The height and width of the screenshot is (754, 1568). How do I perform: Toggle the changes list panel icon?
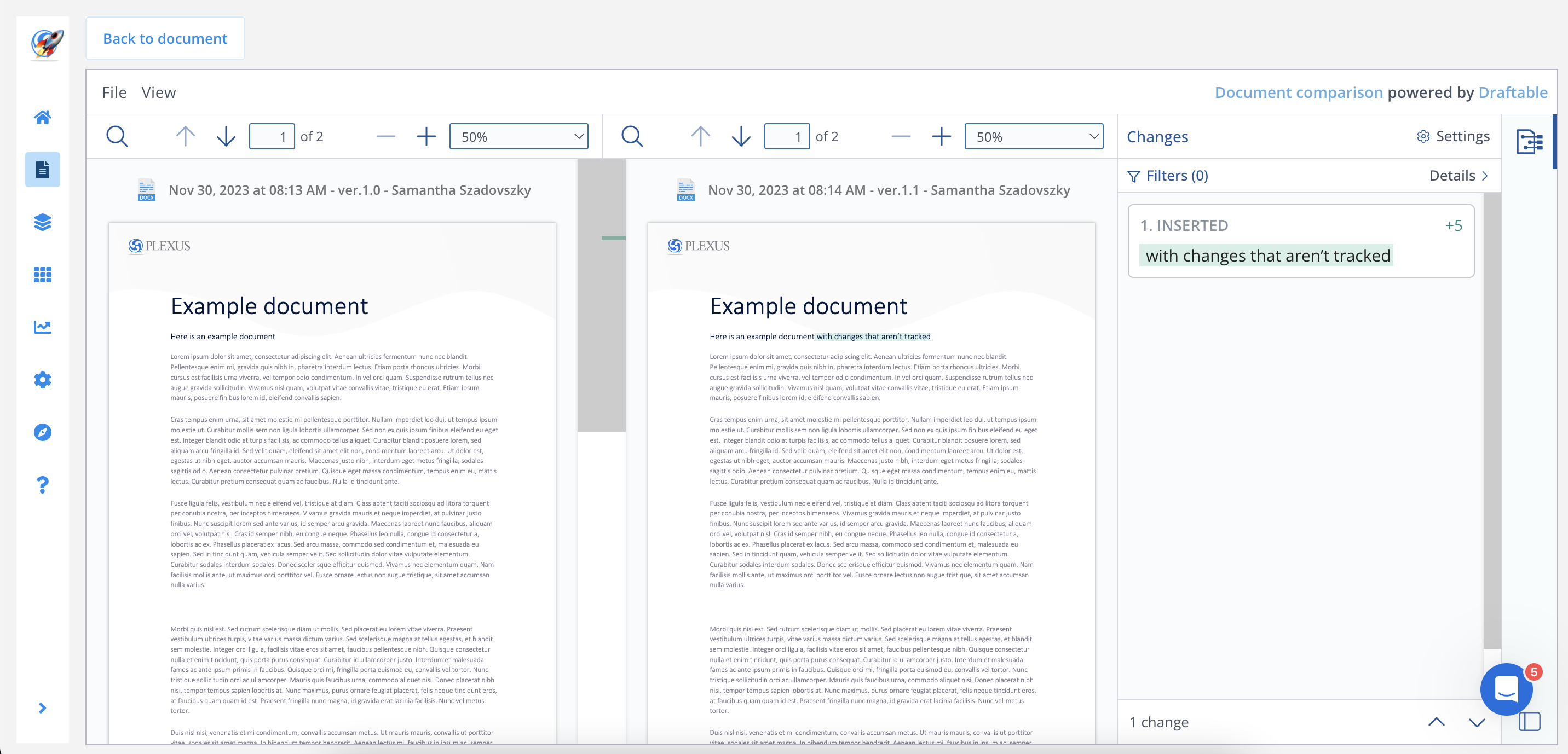pyautogui.click(x=1529, y=142)
